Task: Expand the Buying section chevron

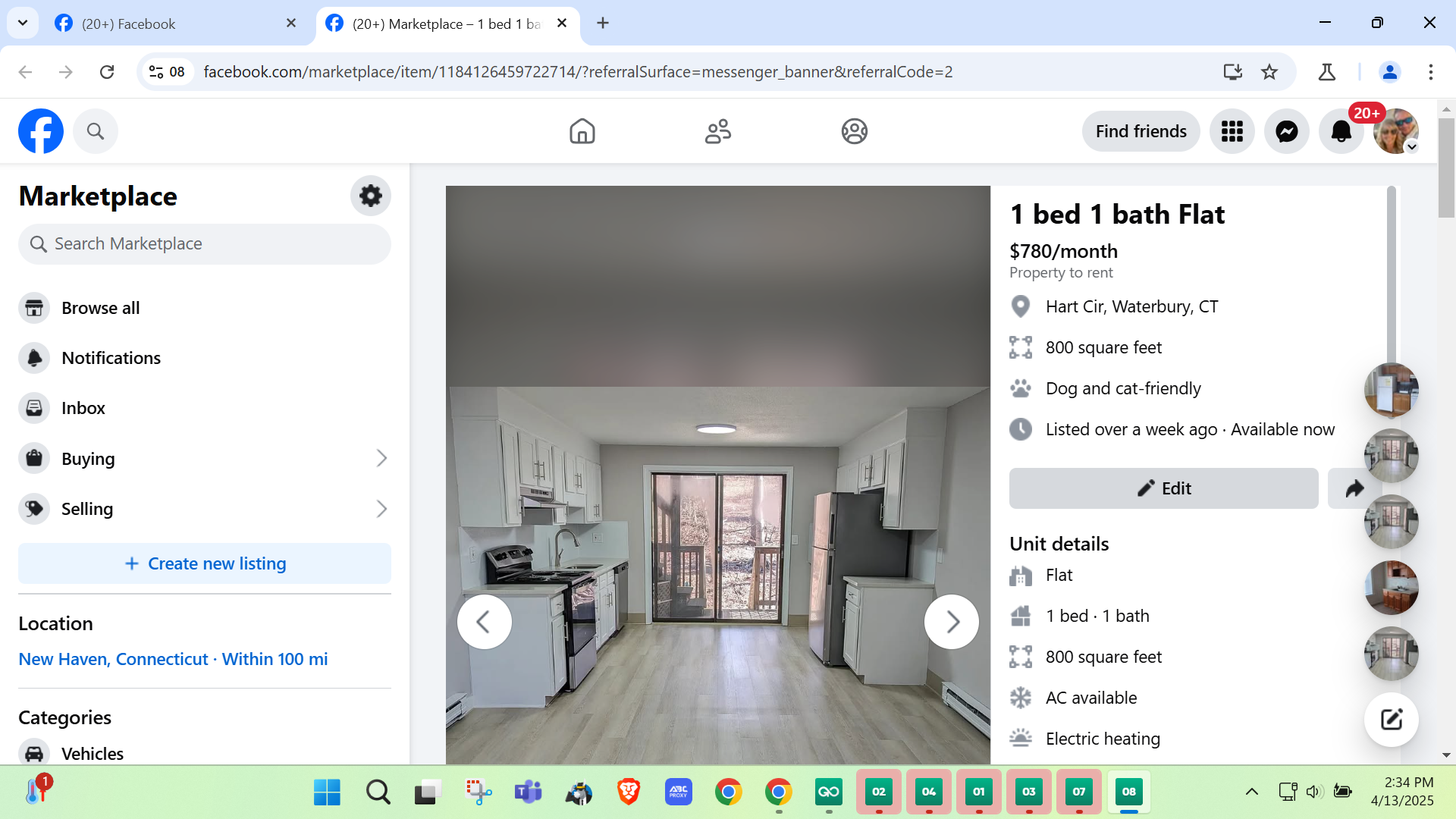Action: tap(381, 458)
